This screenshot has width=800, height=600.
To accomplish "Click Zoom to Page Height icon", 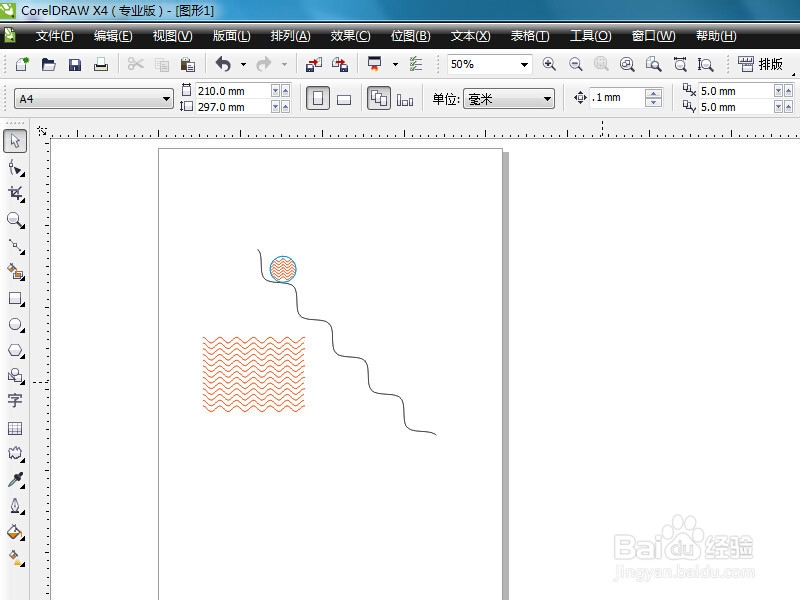I will click(706, 64).
